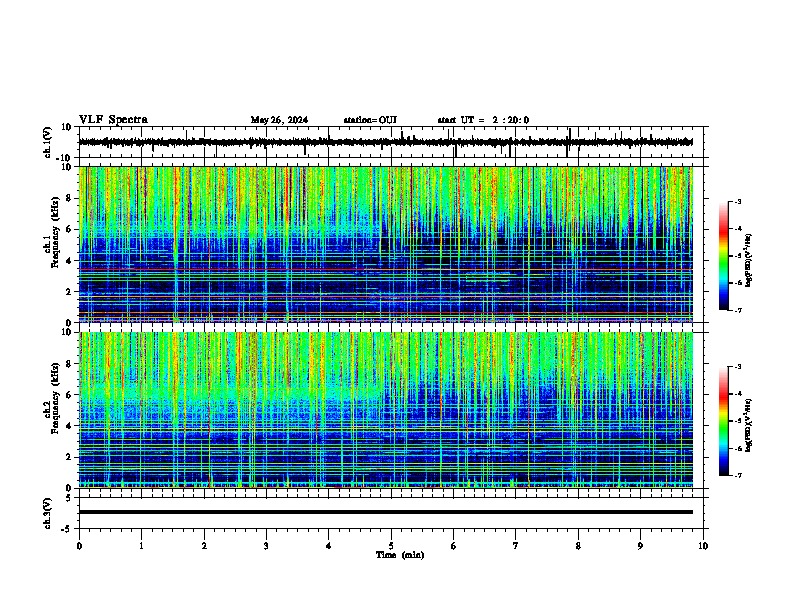Click the "8" tick on the Time axis
The width and height of the screenshot is (792, 612).
coord(578,545)
